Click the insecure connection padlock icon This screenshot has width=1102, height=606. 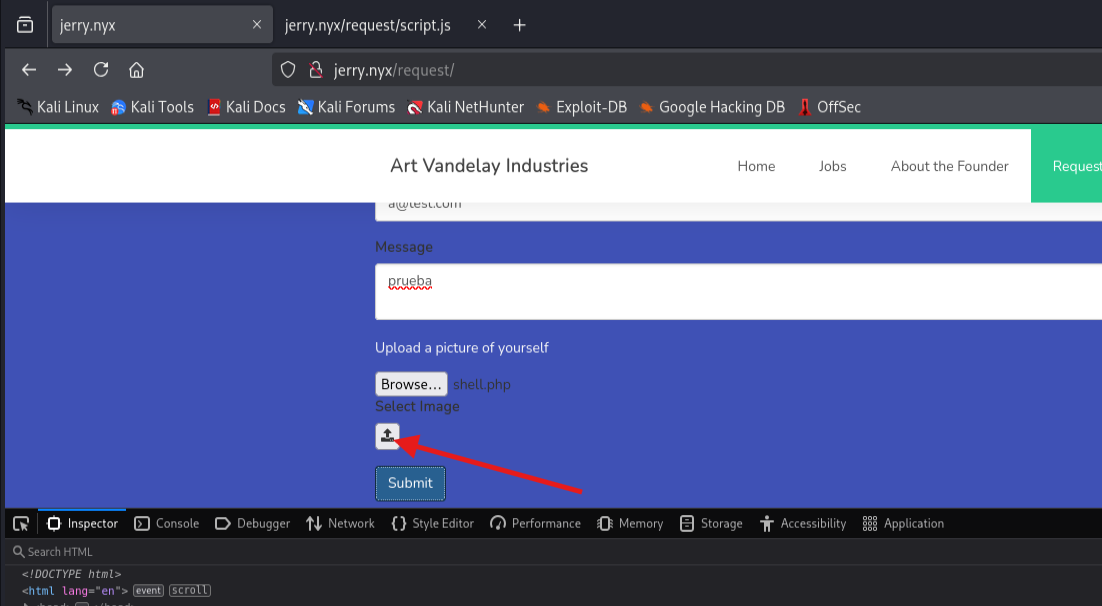pyautogui.click(x=315, y=69)
